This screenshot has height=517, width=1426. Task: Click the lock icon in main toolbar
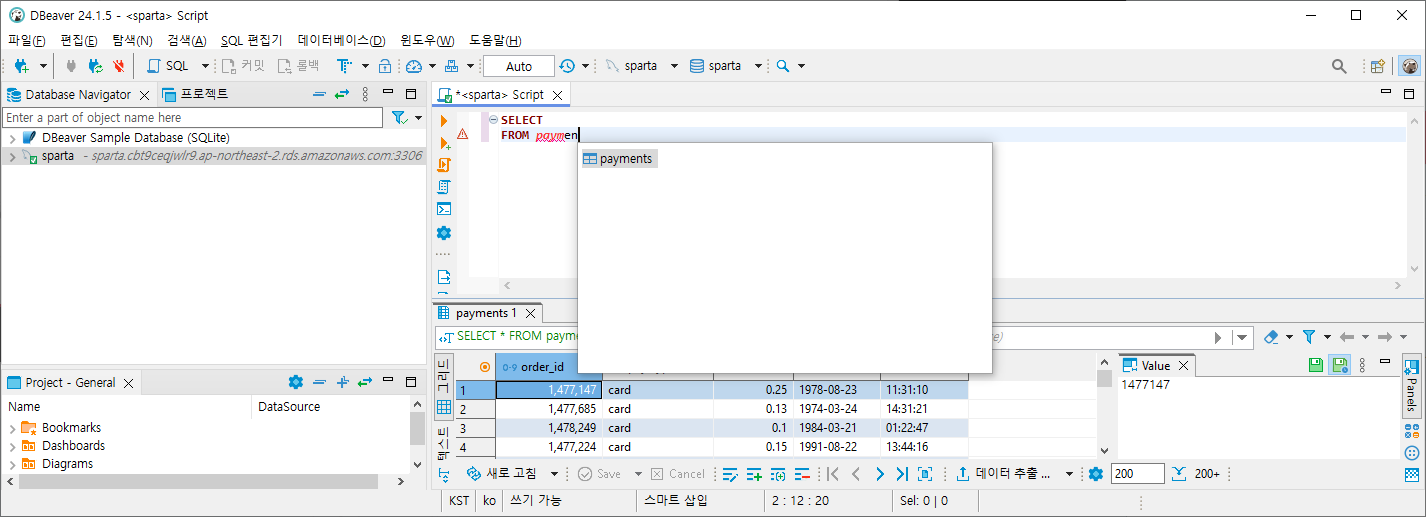pyautogui.click(x=385, y=66)
